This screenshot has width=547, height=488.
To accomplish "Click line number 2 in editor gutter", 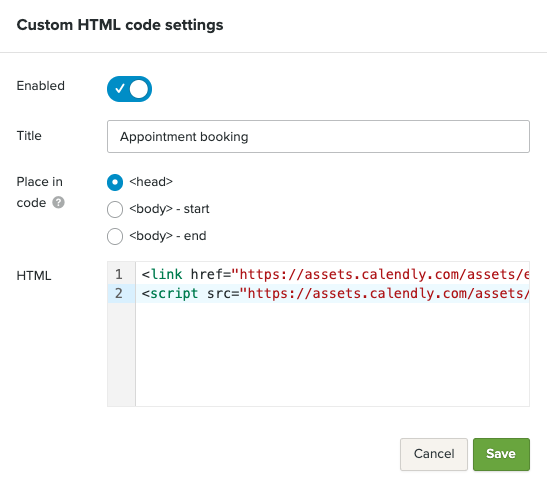I will coord(119,293).
